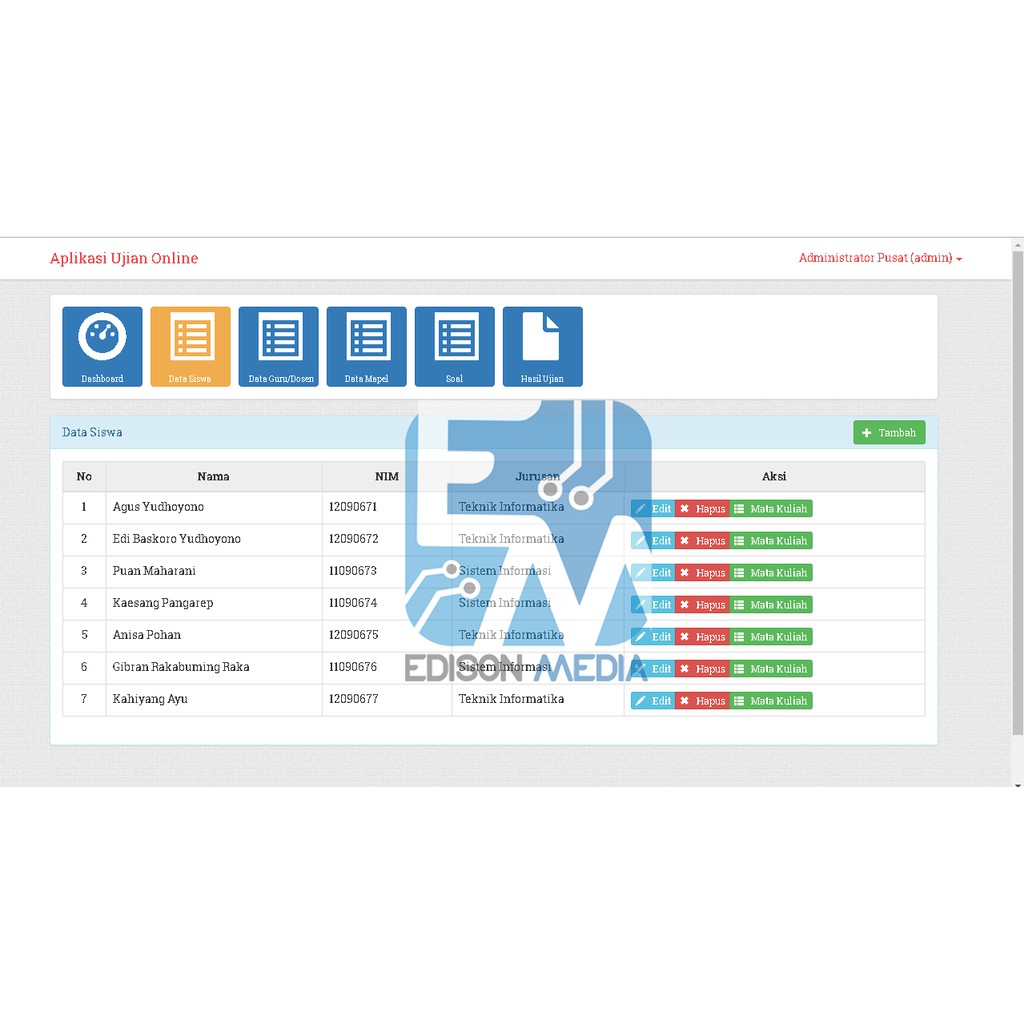
Task: Open Administrator Pusat (admin) dropdown
Action: click(880, 258)
